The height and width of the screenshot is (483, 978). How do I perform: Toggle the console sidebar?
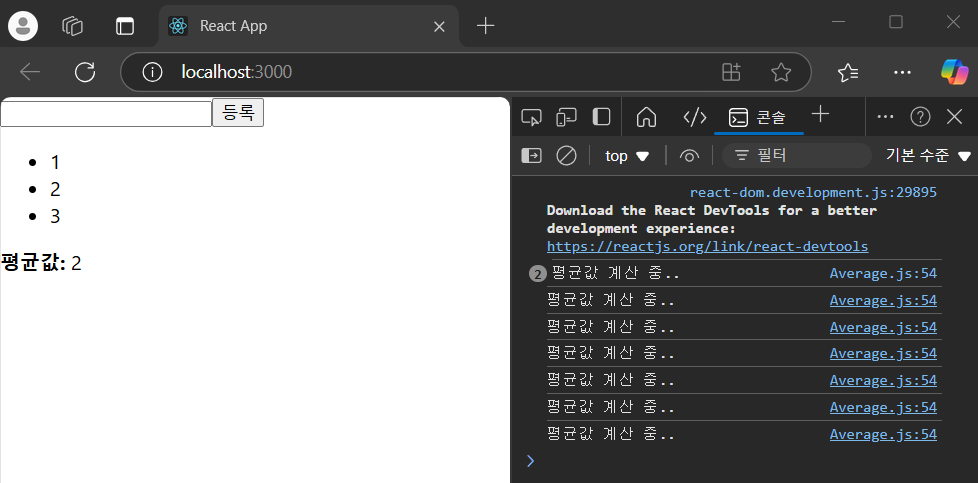click(x=531, y=155)
